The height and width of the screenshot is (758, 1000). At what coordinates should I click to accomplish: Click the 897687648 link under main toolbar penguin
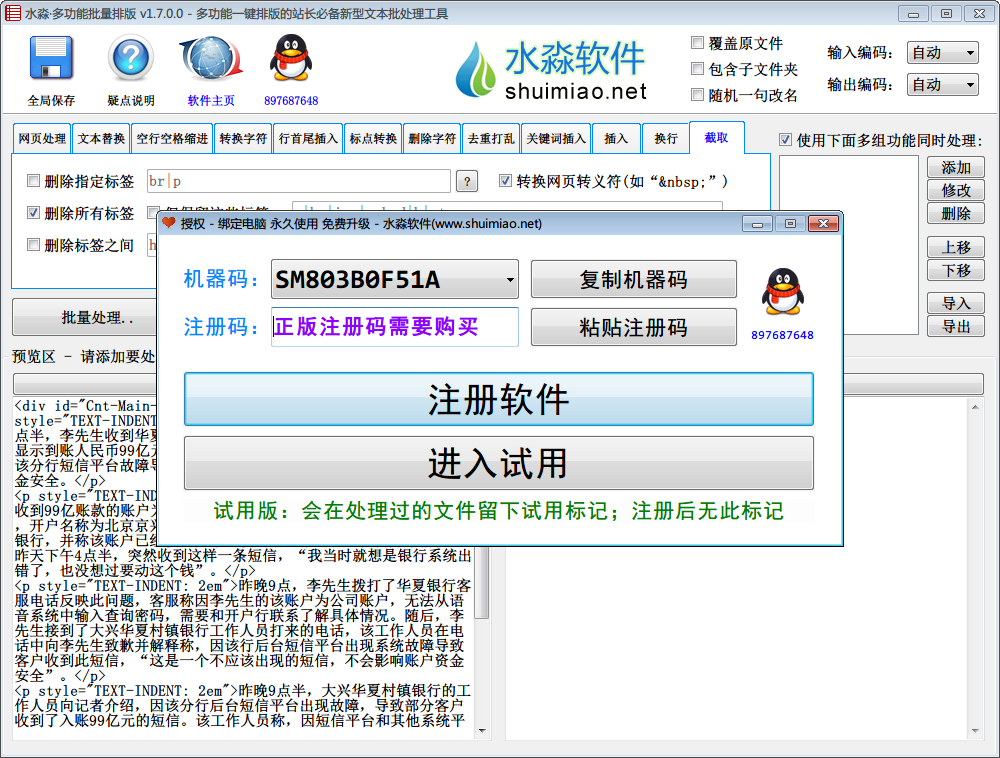[291, 101]
